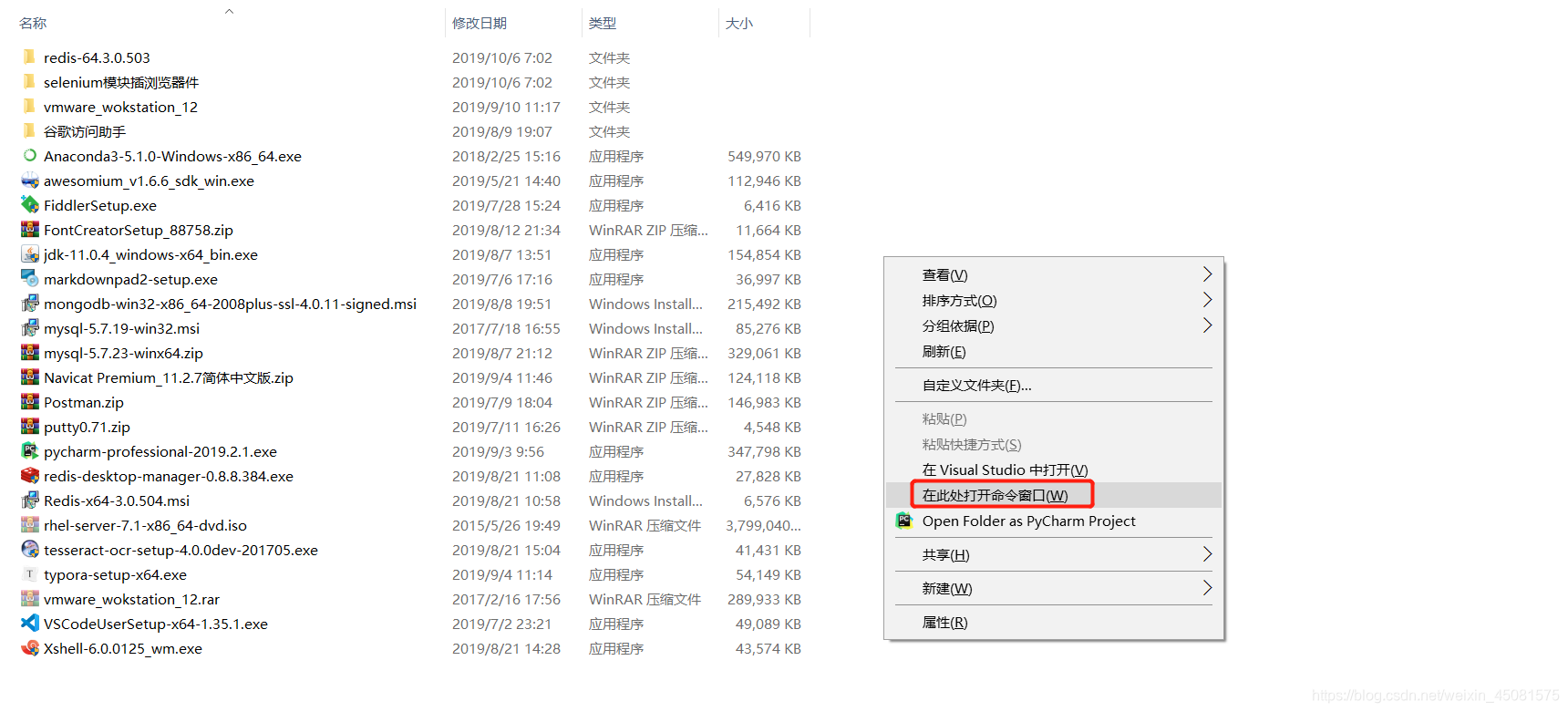Click the date 2017/7/18 16:55
1568x712 pixels.
coord(506,328)
